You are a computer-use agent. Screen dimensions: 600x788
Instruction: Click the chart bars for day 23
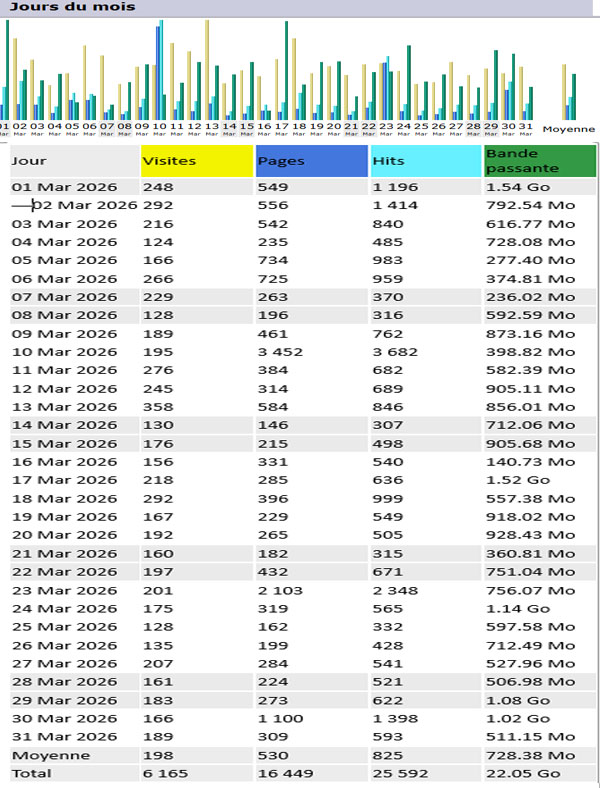pos(386,88)
